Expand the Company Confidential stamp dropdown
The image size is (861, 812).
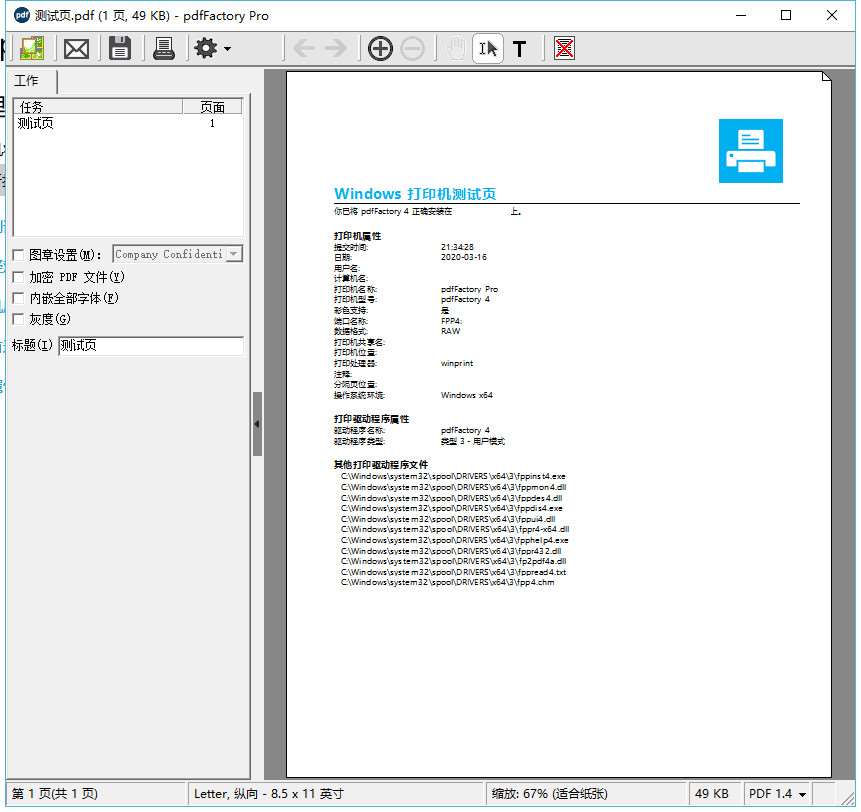click(234, 255)
